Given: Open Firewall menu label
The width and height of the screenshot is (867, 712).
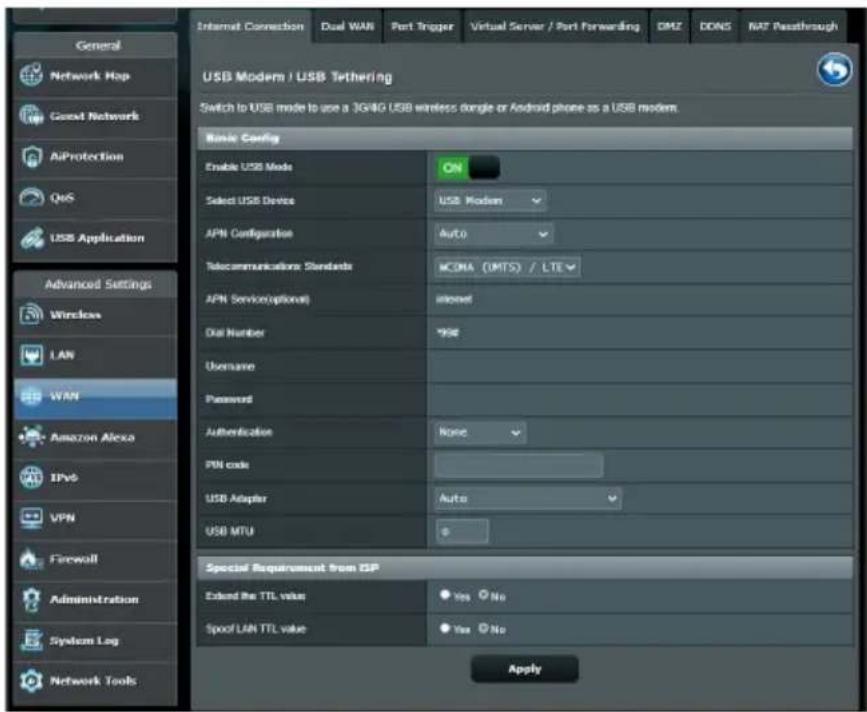Looking at the screenshot, I should point(74,559).
